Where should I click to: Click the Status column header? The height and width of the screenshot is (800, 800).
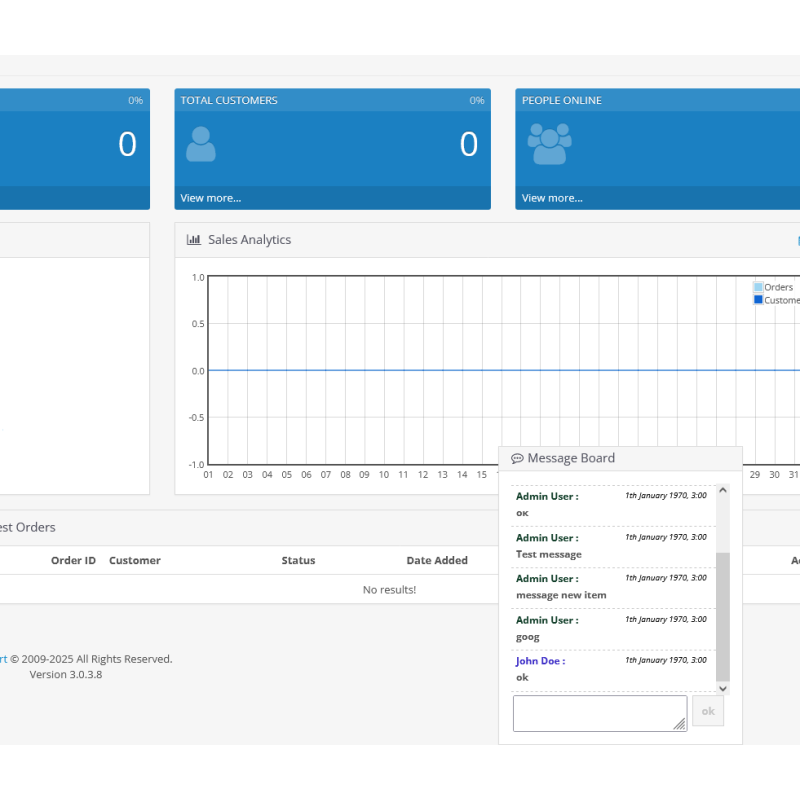pos(298,561)
